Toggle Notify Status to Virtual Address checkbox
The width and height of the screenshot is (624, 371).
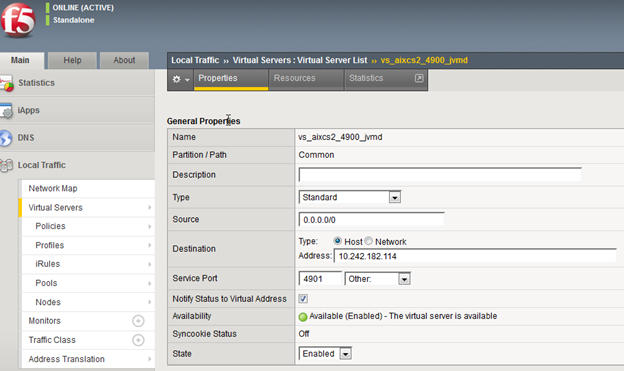pyautogui.click(x=303, y=299)
